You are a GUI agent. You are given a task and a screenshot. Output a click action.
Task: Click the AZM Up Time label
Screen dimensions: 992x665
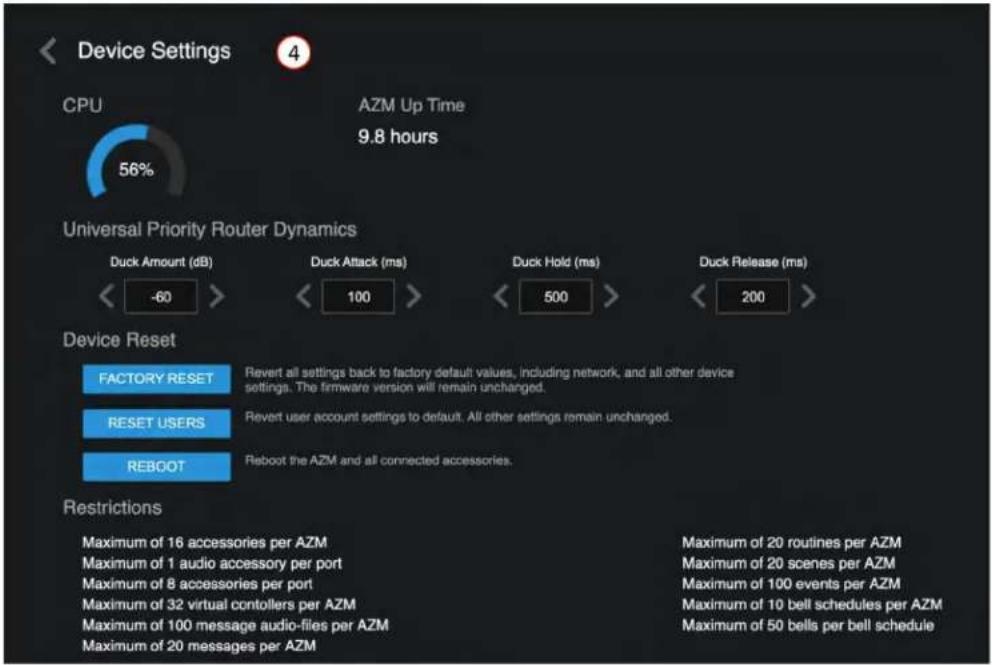pos(412,105)
